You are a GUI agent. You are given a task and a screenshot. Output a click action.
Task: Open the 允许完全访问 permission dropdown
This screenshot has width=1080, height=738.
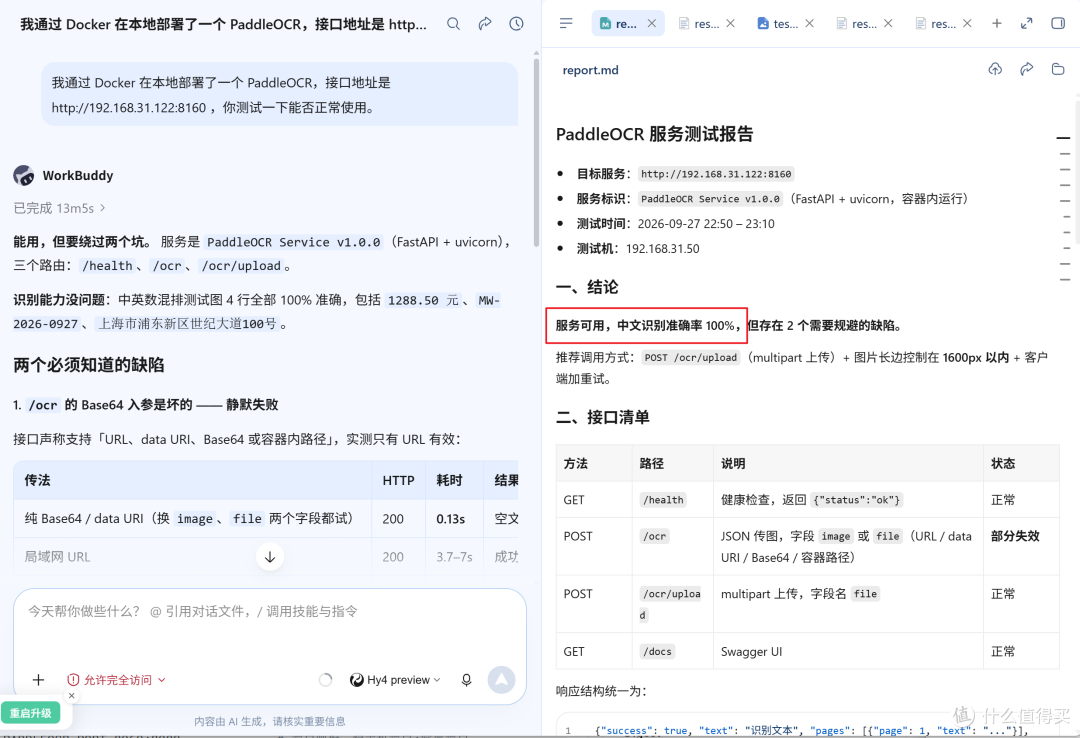click(x=116, y=680)
